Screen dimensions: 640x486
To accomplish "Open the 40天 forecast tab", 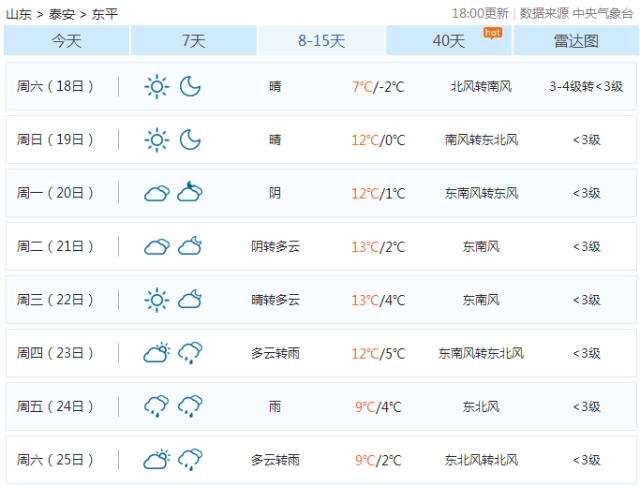I will click(x=449, y=40).
